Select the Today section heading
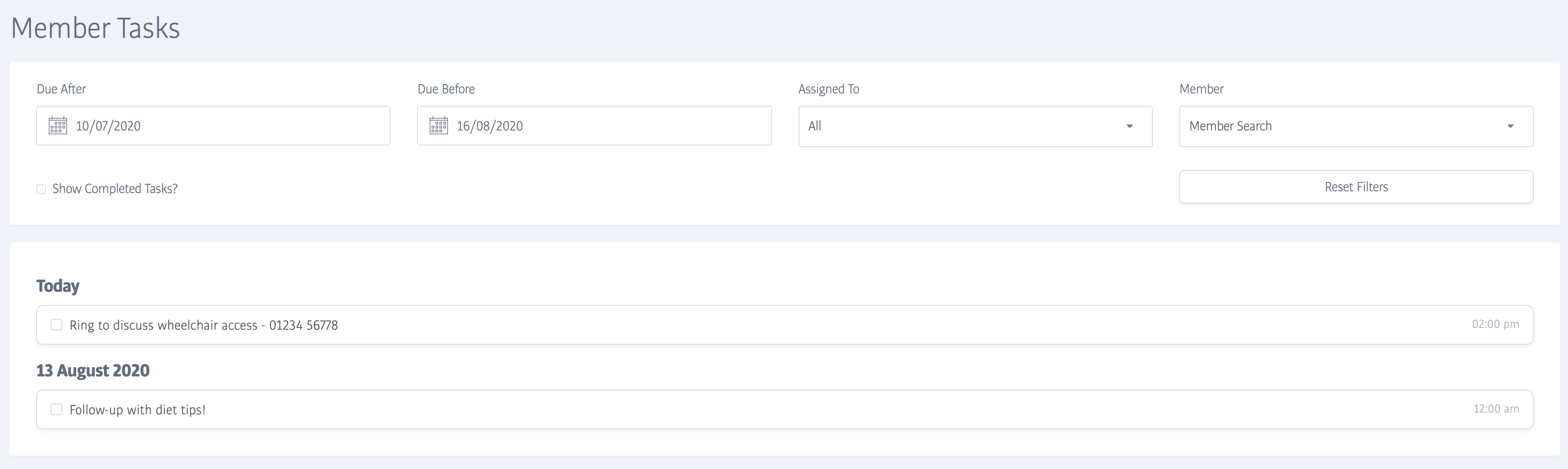Viewport: 1568px width, 469px height. click(x=58, y=286)
